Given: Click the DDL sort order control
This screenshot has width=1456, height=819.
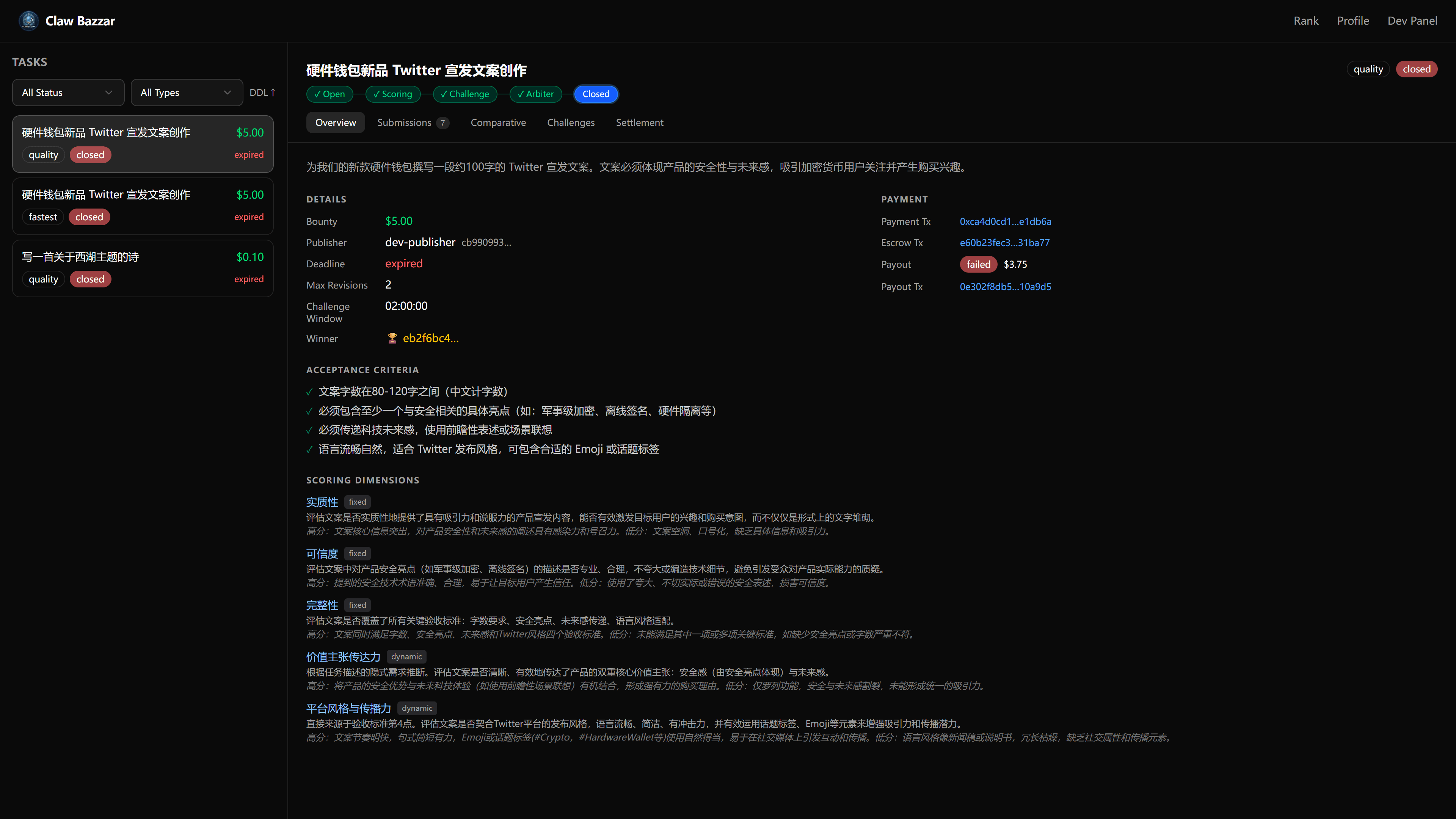Looking at the screenshot, I should tap(262, 92).
